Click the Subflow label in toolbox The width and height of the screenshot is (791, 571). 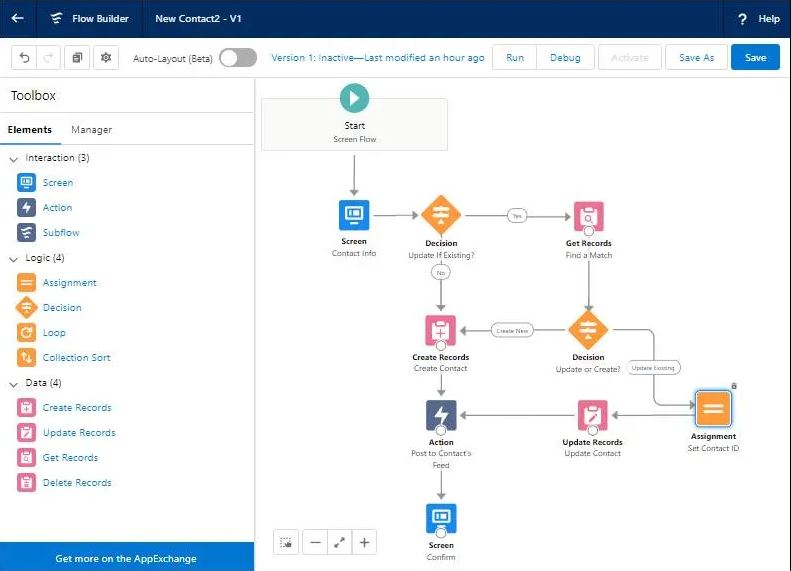[61, 233]
